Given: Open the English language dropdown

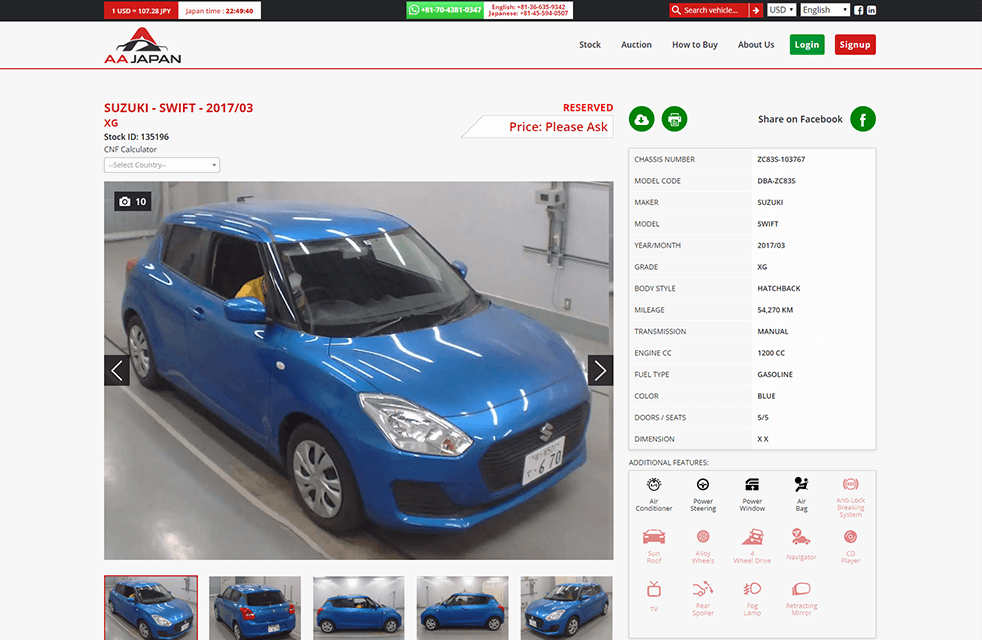Looking at the screenshot, I should 825,10.
